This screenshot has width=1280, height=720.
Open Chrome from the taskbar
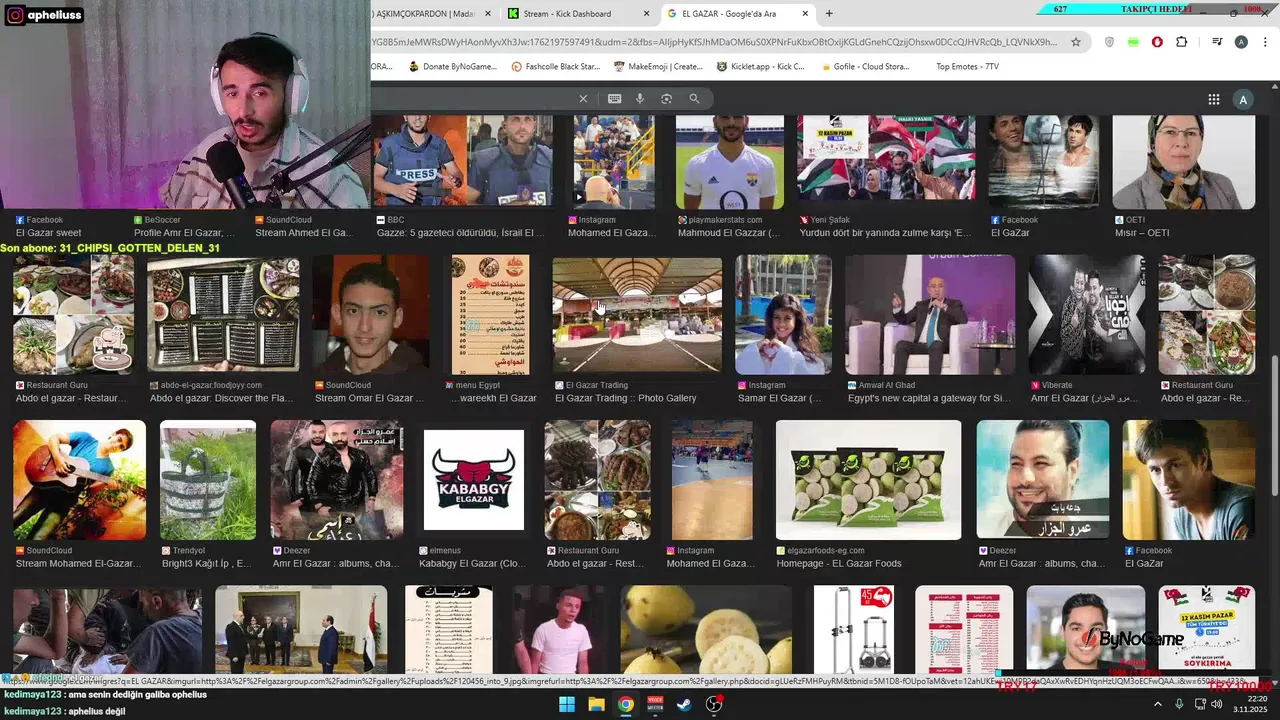pyautogui.click(x=625, y=704)
